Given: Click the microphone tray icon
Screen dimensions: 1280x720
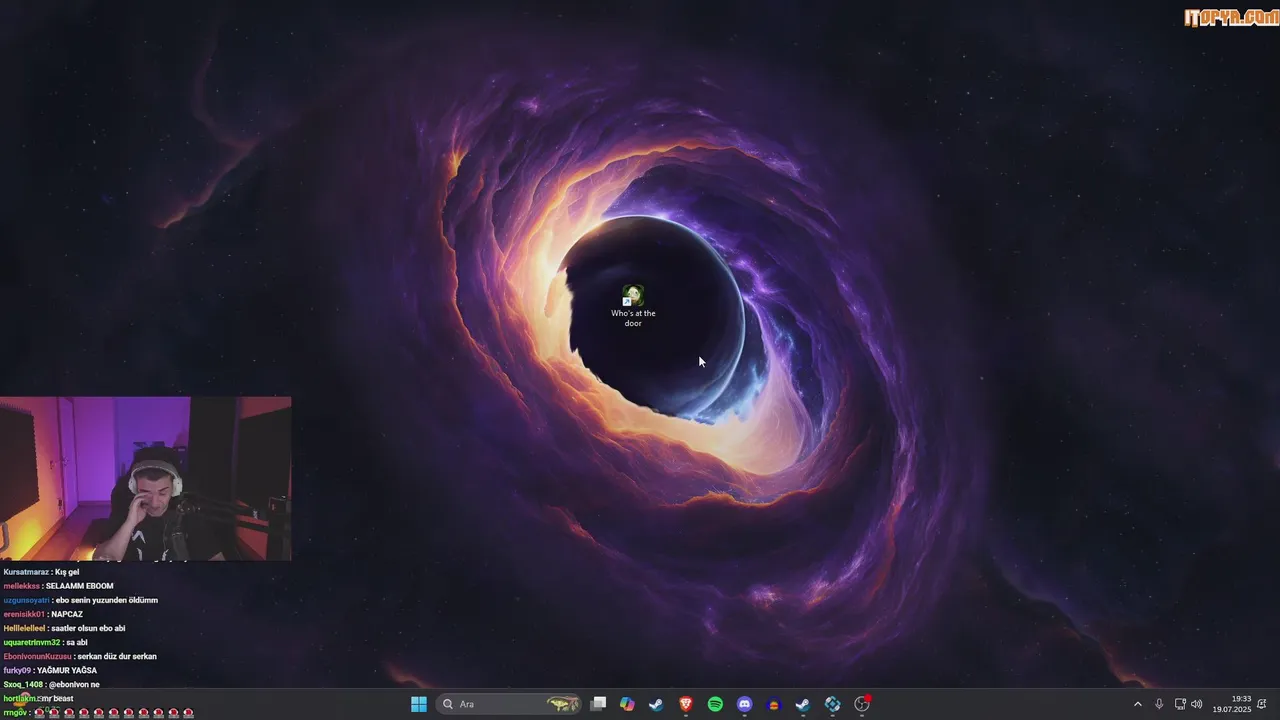Looking at the screenshot, I should (x=1159, y=704).
